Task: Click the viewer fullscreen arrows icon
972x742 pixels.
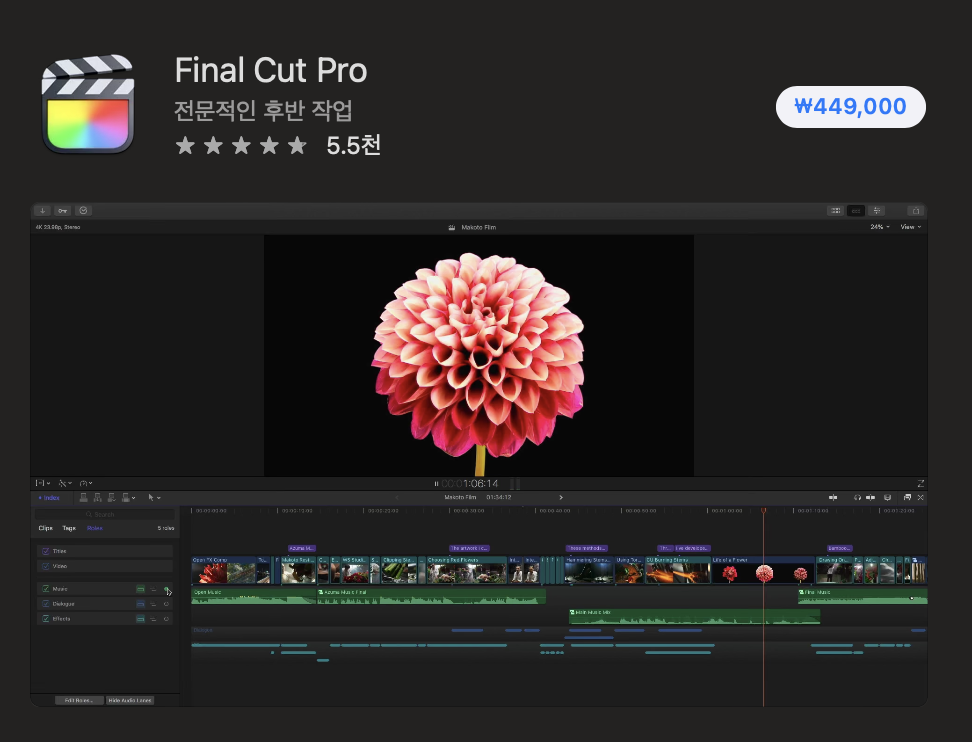Action: point(921,483)
